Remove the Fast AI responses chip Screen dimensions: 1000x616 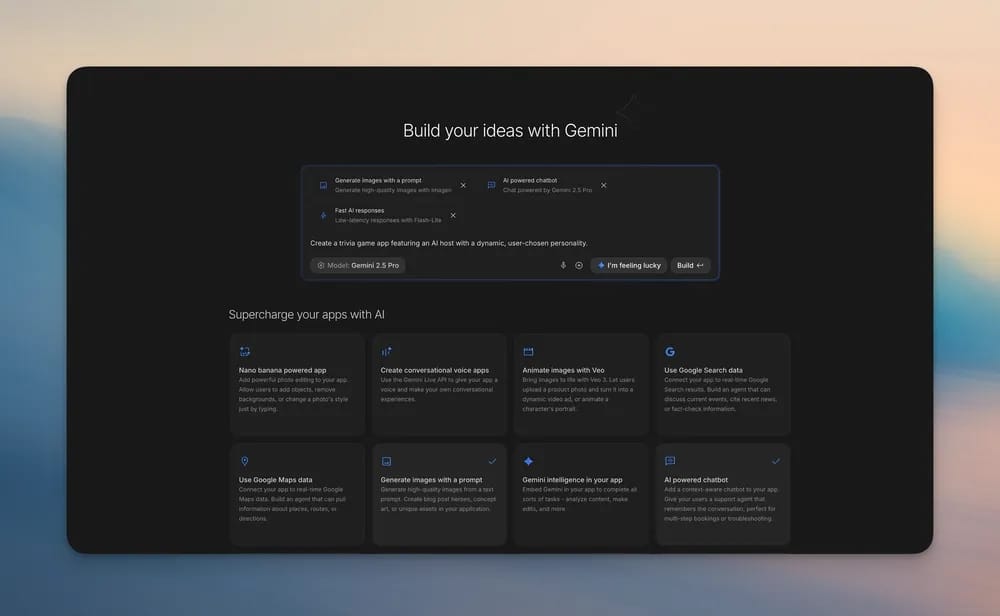(453, 215)
